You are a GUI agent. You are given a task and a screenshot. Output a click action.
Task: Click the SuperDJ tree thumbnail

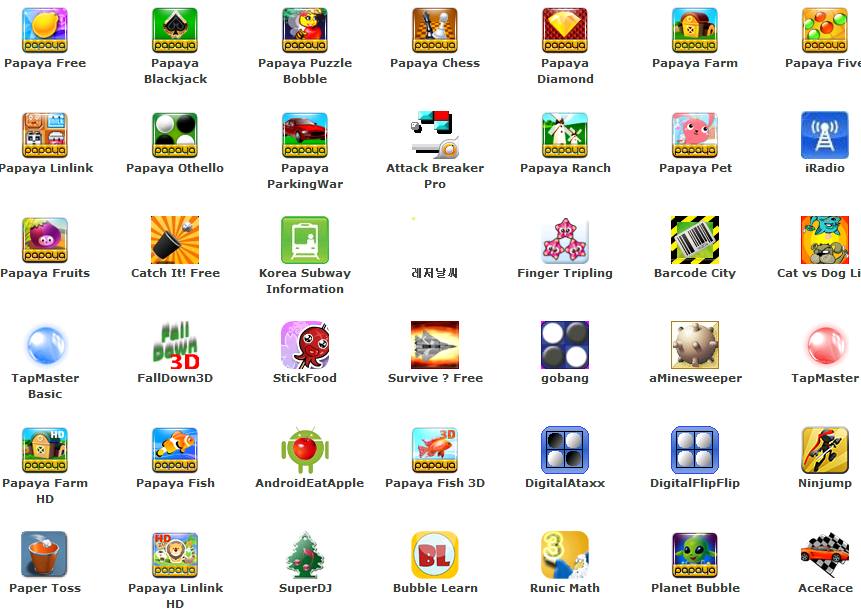(x=305, y=555)
